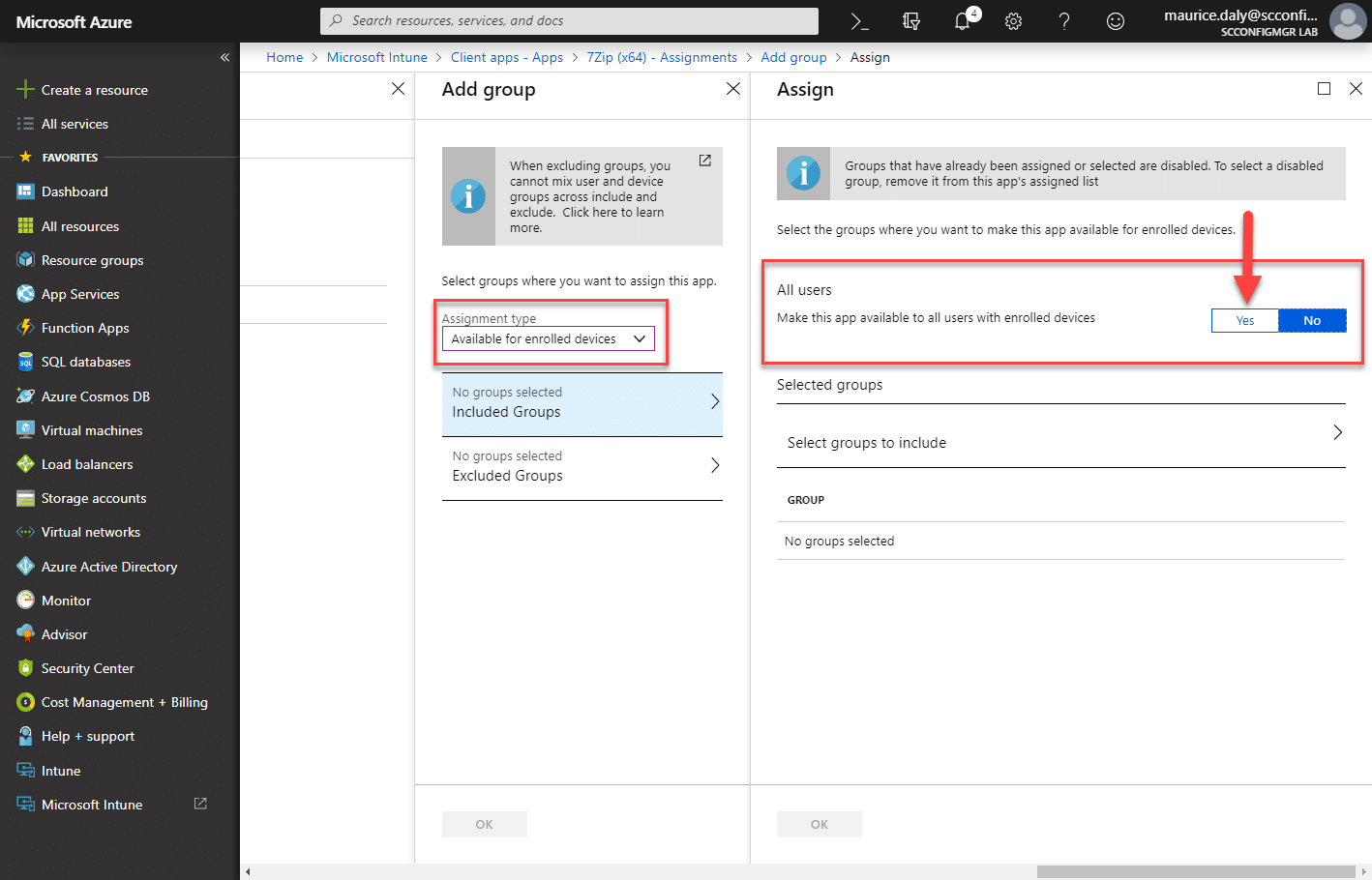The height and width of the screenshot is (880, 1372).
Task: Open Monitor in sidebar
Action: point(66,600)
